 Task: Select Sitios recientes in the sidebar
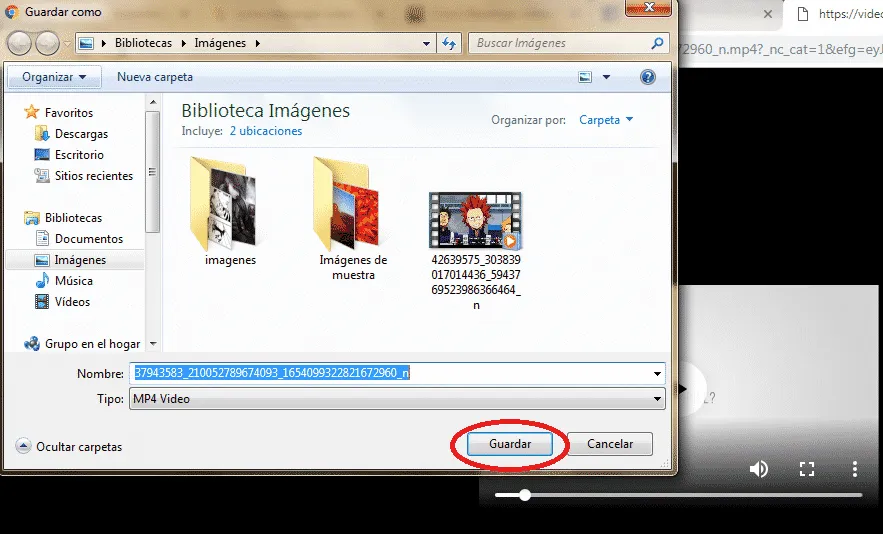(93, 176)
